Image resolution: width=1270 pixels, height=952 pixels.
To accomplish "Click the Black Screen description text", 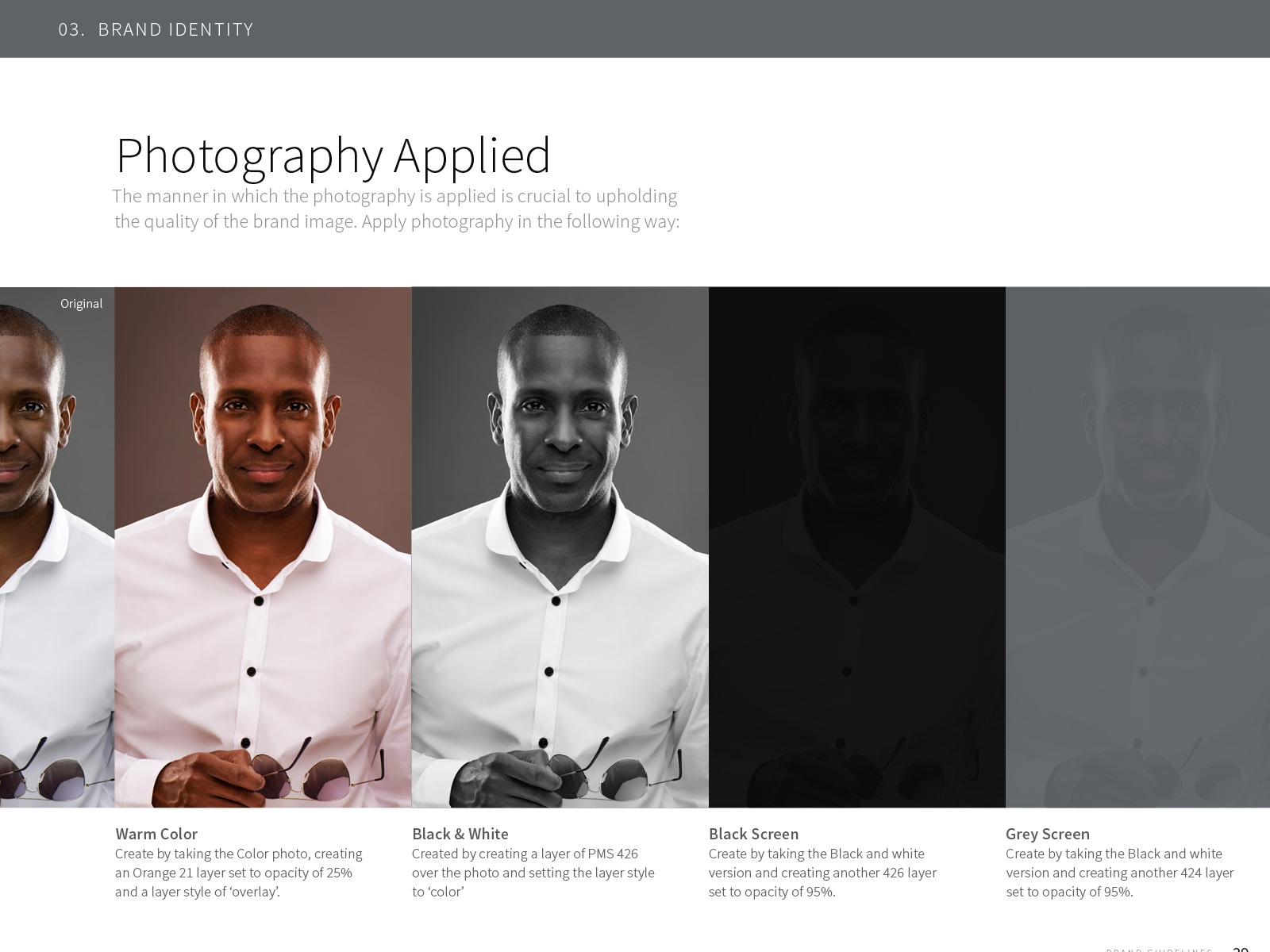I will (822, 873).
